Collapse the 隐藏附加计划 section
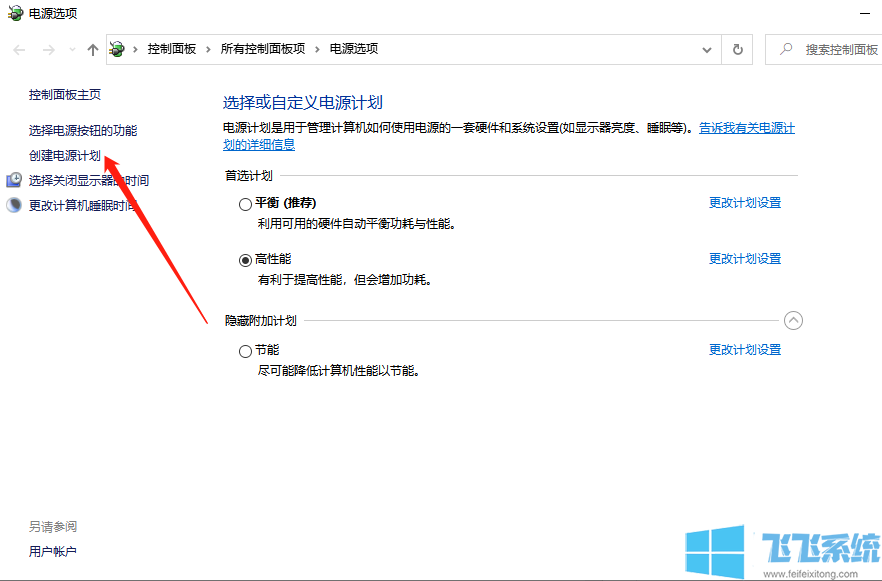 point(794,320)
